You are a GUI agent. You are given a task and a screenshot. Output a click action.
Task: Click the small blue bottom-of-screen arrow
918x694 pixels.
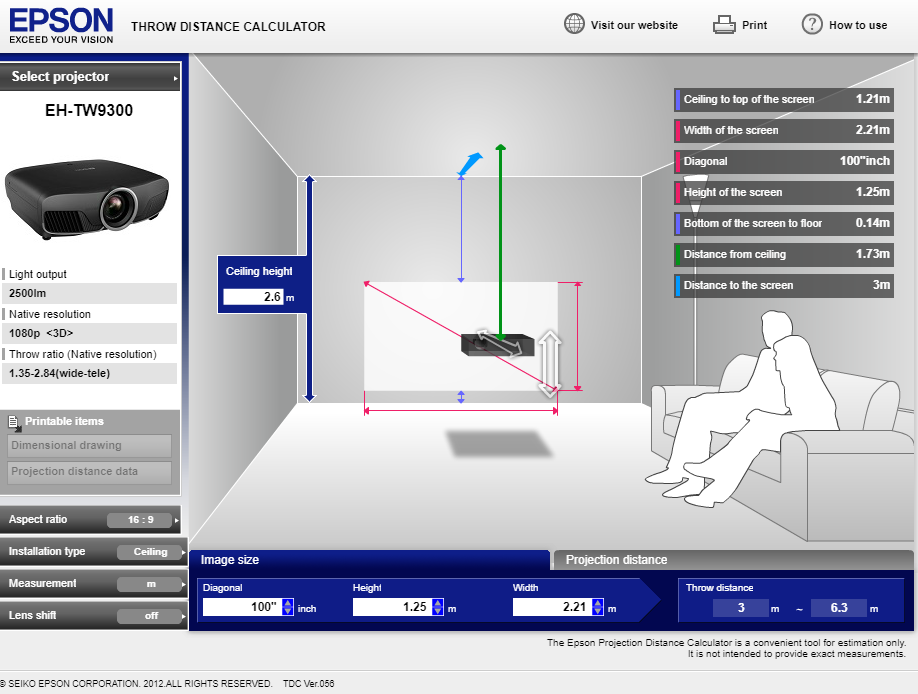pyautogui.click(x=461, y=397)
